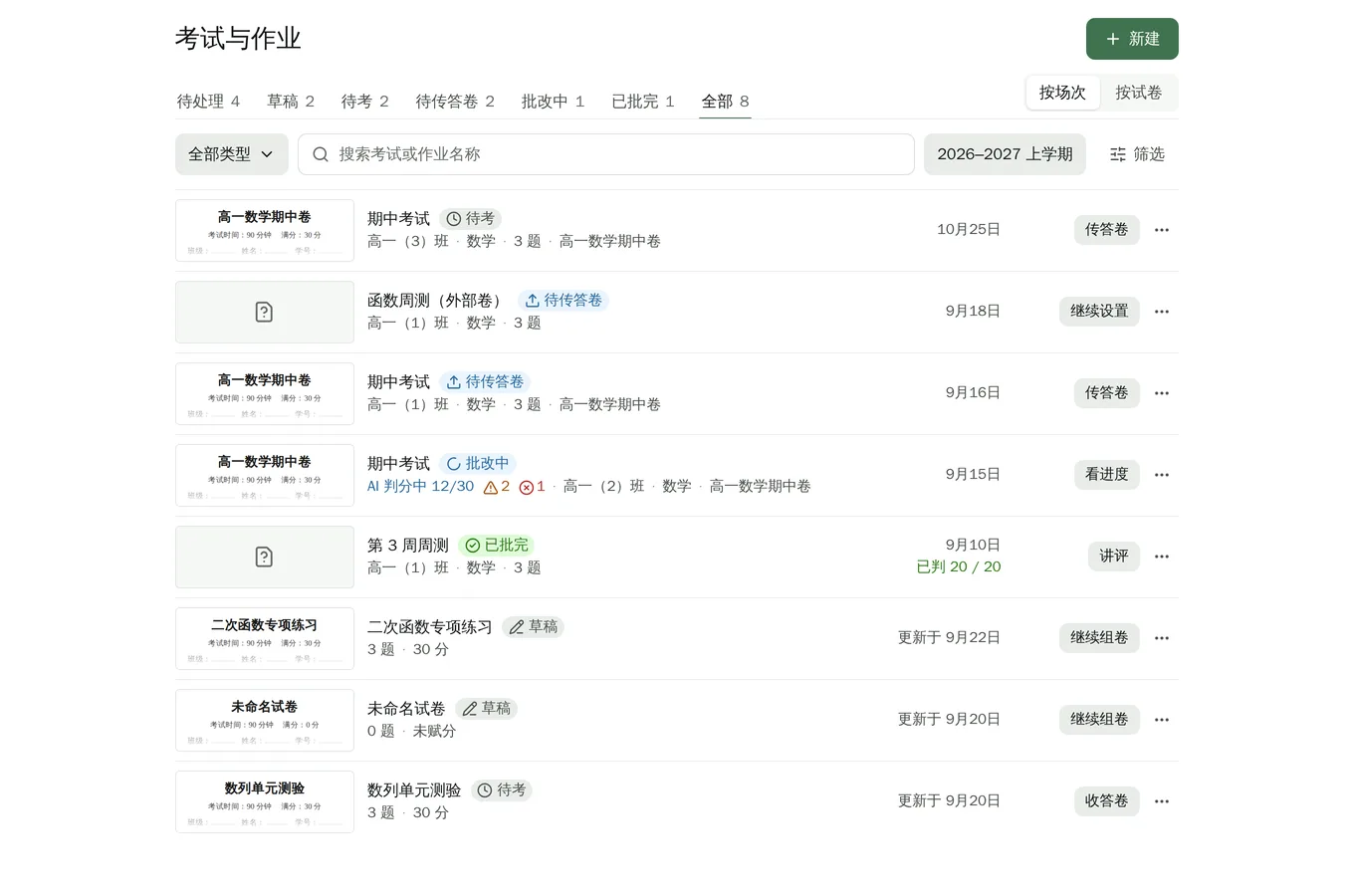Open more options for 函数周测（外部卷）row
The image size is (1353, 896).
coord(1161,312)
